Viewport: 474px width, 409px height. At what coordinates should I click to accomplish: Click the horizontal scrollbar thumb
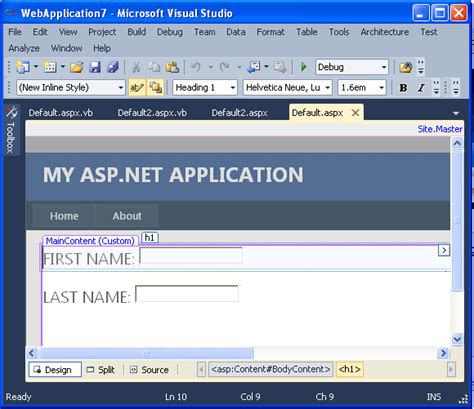pyautogui.click(x=146, y=353)
